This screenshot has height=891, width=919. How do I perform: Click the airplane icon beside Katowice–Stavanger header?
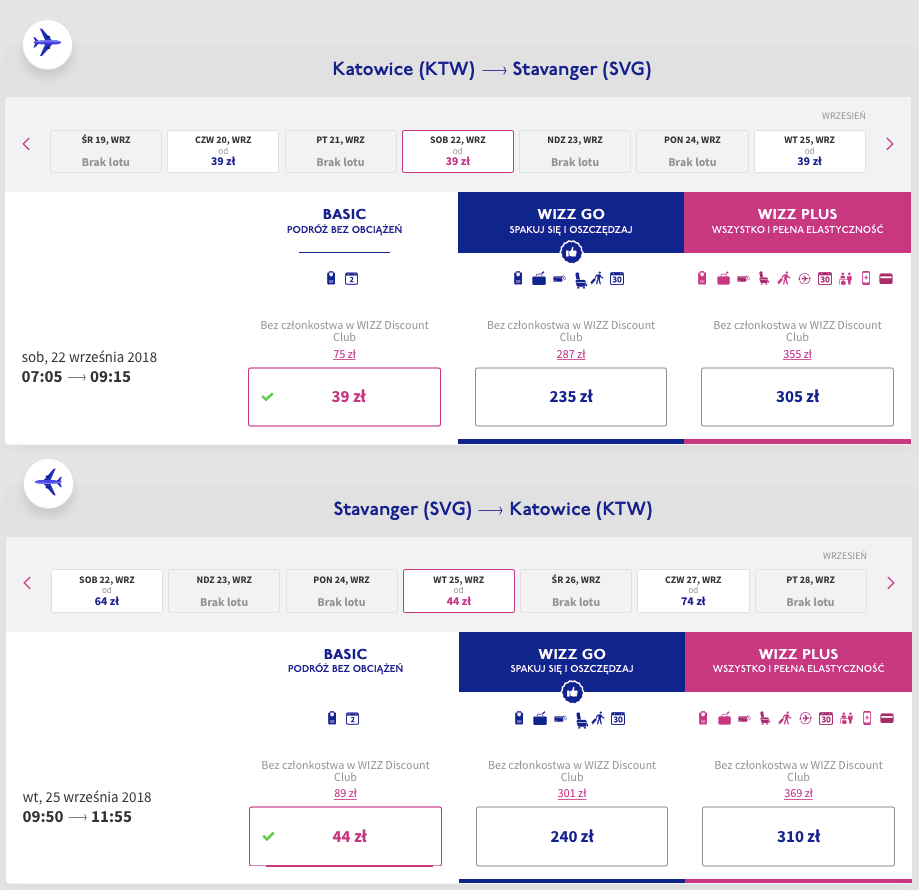47,45
